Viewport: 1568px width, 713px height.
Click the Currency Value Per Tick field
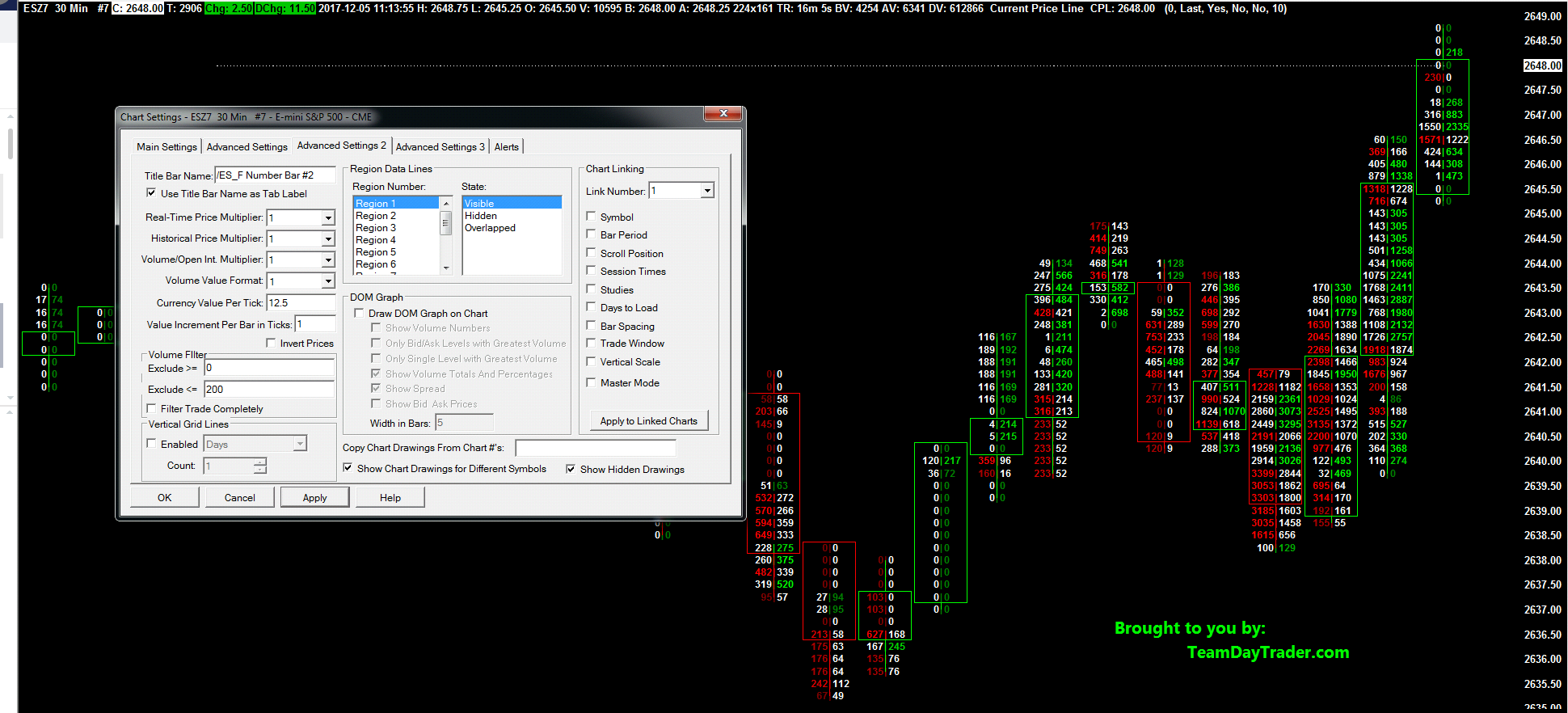tap(301, 302)
